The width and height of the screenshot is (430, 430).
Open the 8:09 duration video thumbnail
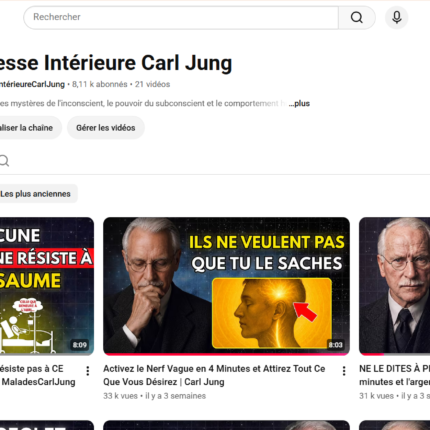point(47,286)
